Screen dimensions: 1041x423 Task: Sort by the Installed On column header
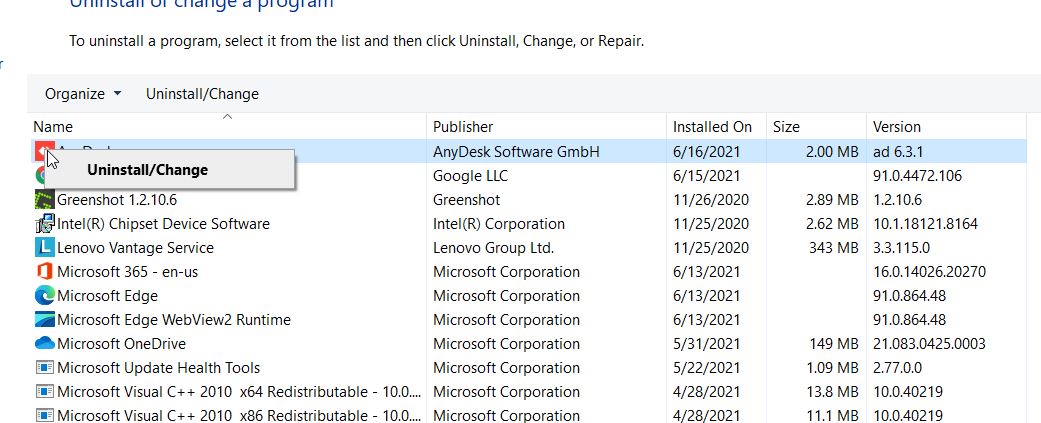(x=712, y=127)
